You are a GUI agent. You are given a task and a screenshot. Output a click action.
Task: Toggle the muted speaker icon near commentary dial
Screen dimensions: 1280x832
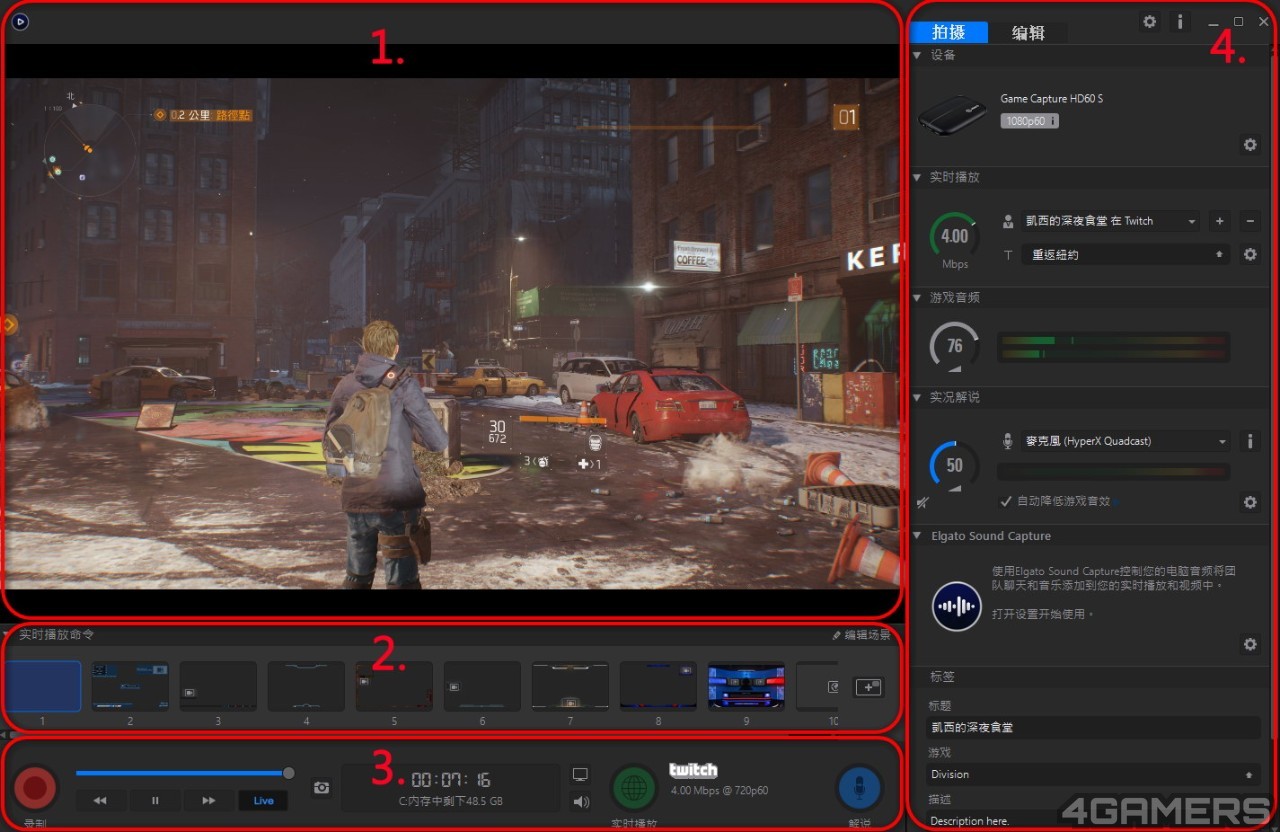point(923,502)
